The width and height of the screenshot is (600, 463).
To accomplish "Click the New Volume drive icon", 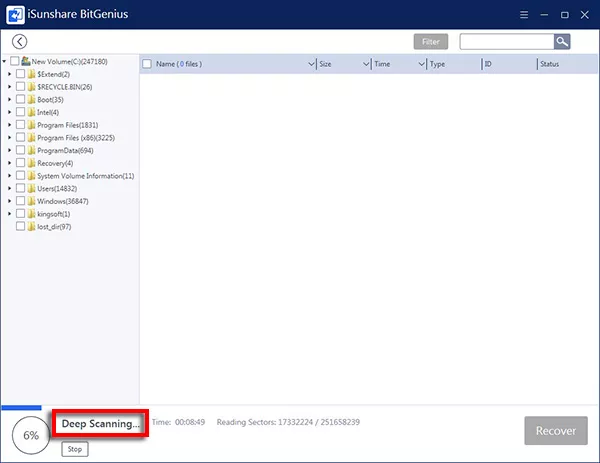I will click(26, 61).
